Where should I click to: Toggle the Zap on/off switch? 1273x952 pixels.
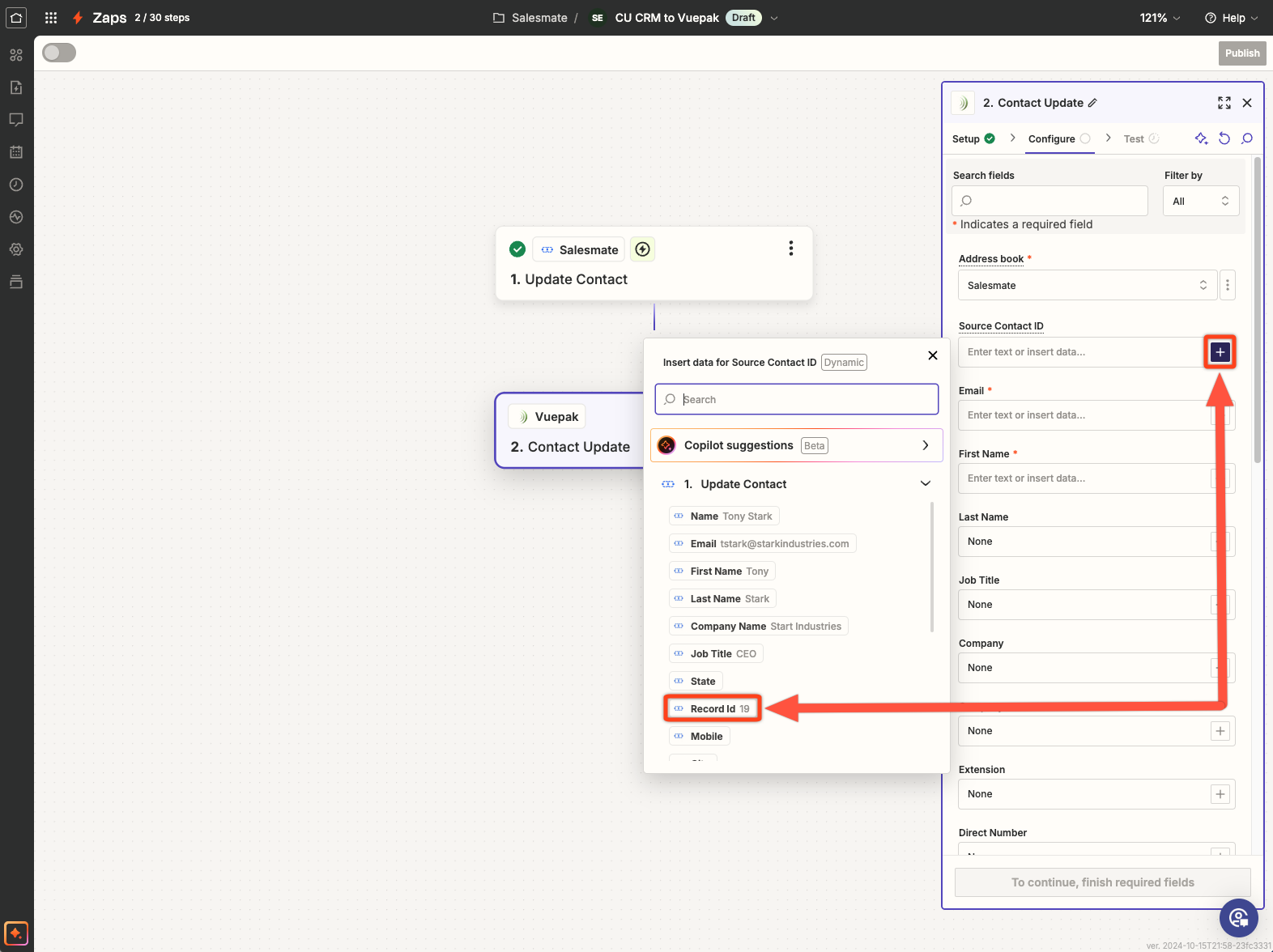pos(59,53)
